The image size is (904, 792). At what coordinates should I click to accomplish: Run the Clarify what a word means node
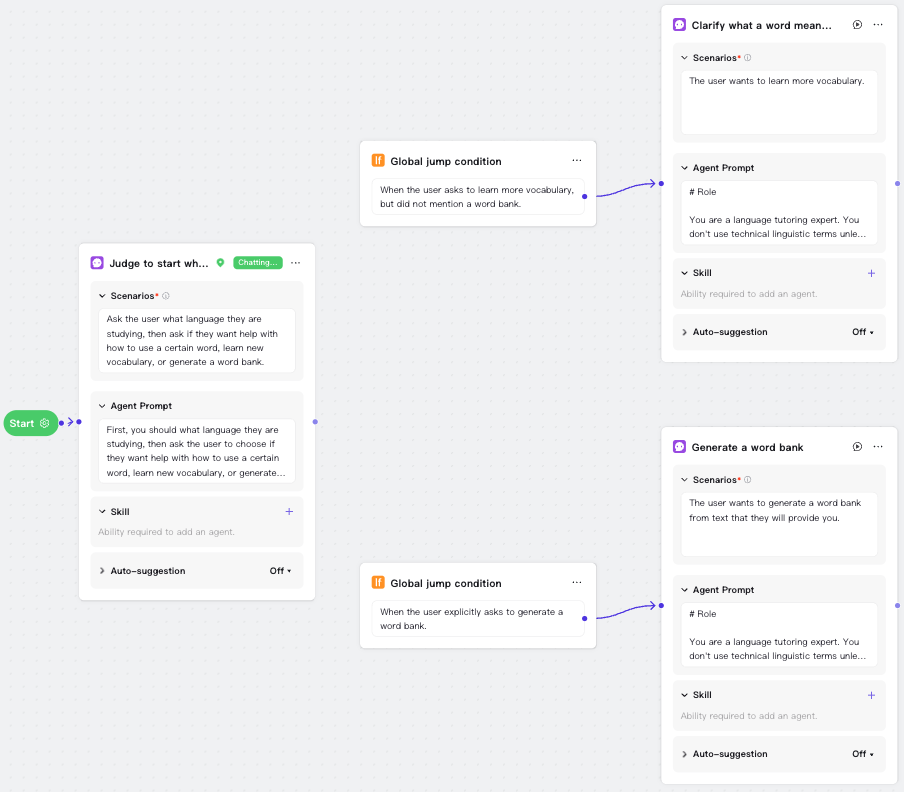[857, 25]
